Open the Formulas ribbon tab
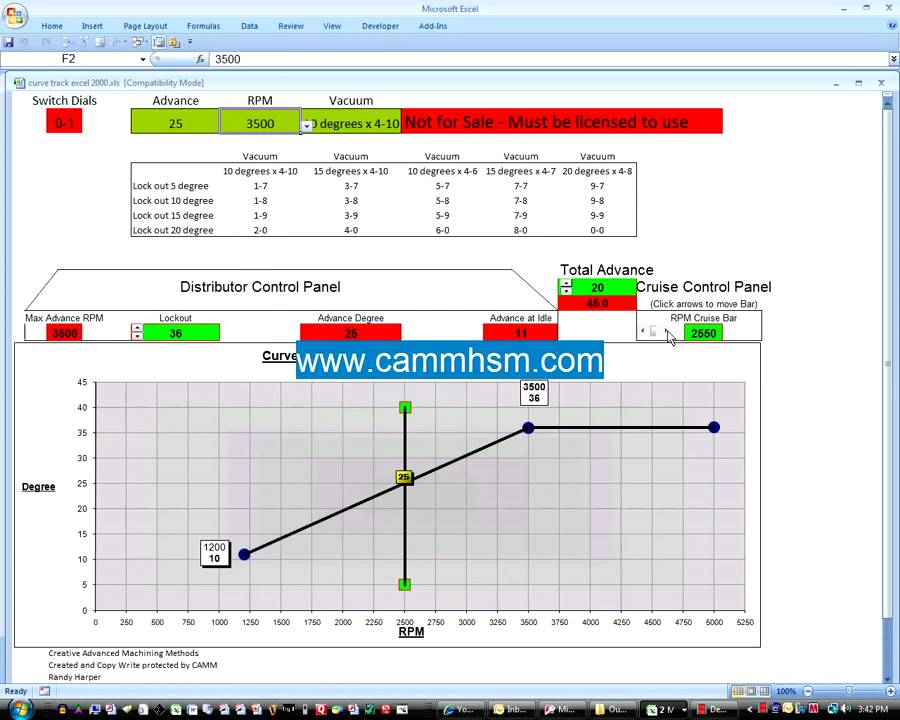The image size is (900, 720). click(203, 26)
